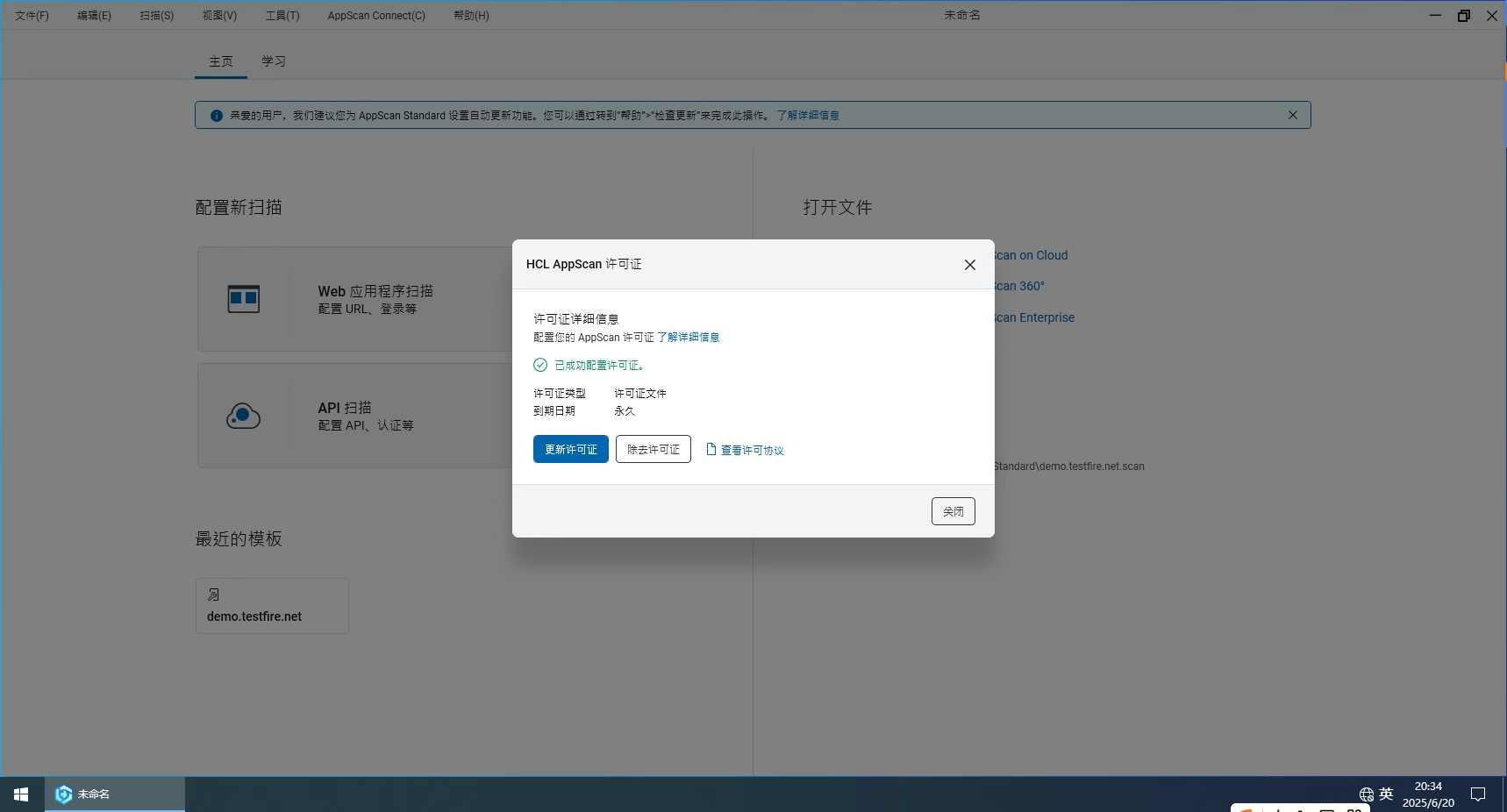Click the info icon in notification banner

tap(217, 116)
